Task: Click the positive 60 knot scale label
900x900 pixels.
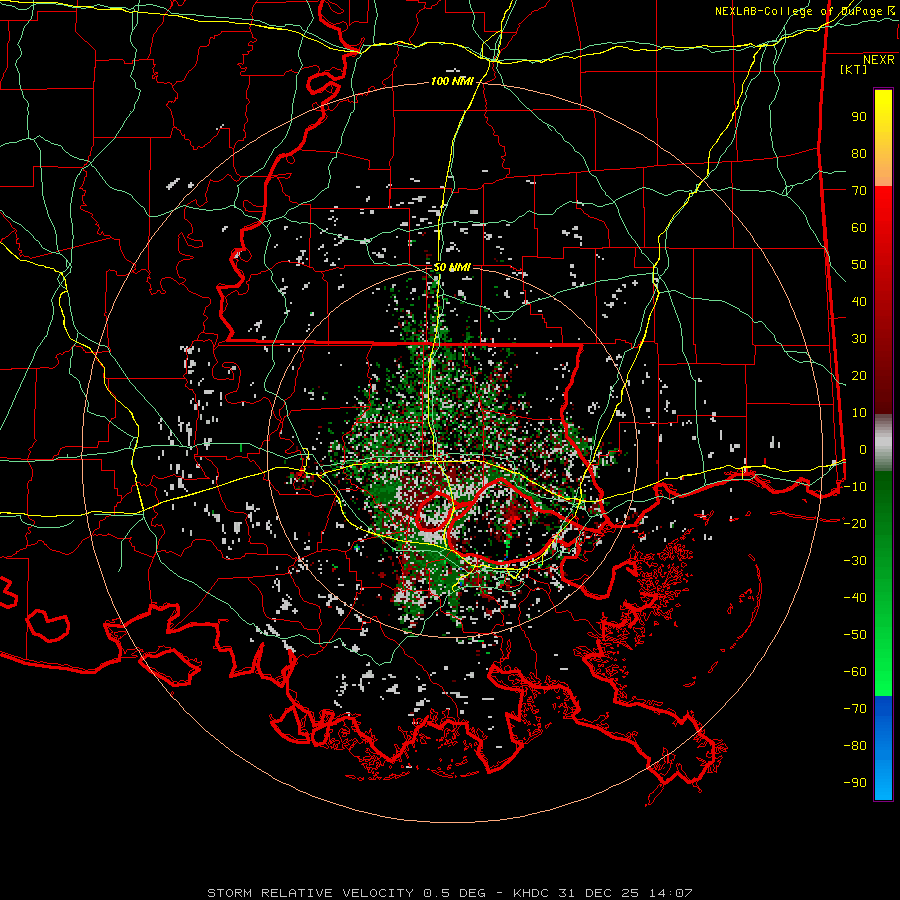Action: tap(859, 228)
